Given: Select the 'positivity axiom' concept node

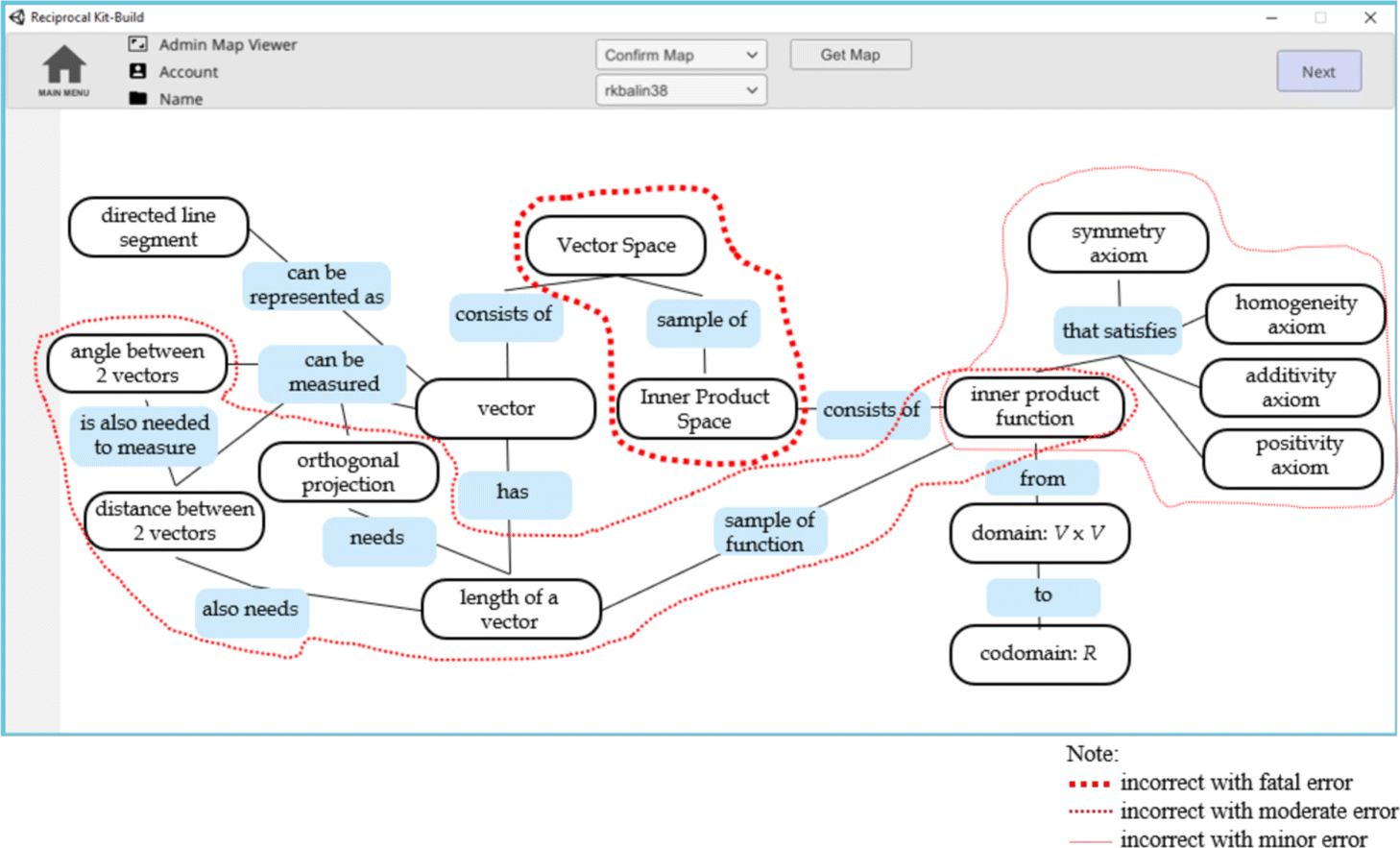Looking at the screenshot, I should tap(1292, 459).
